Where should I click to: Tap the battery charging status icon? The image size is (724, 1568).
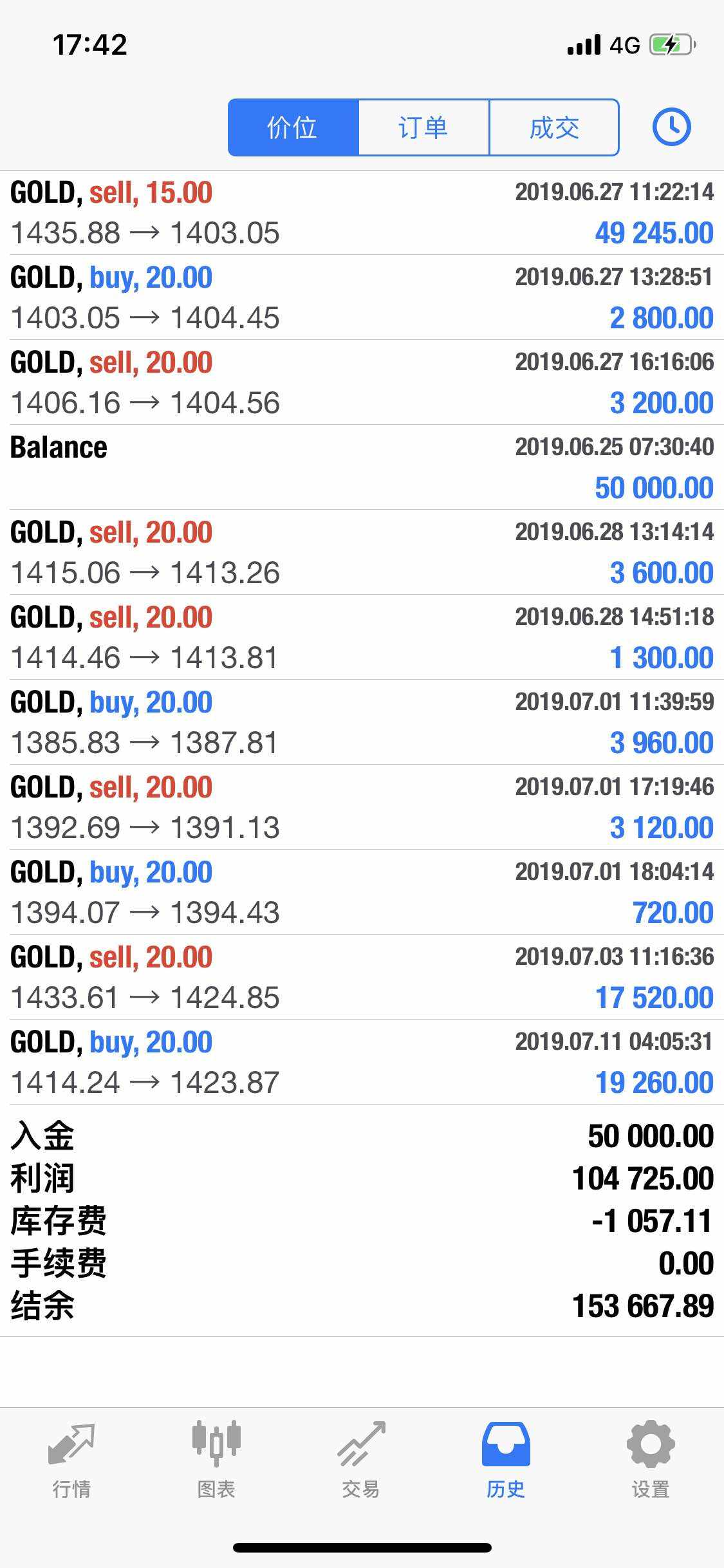click(672, 45)
